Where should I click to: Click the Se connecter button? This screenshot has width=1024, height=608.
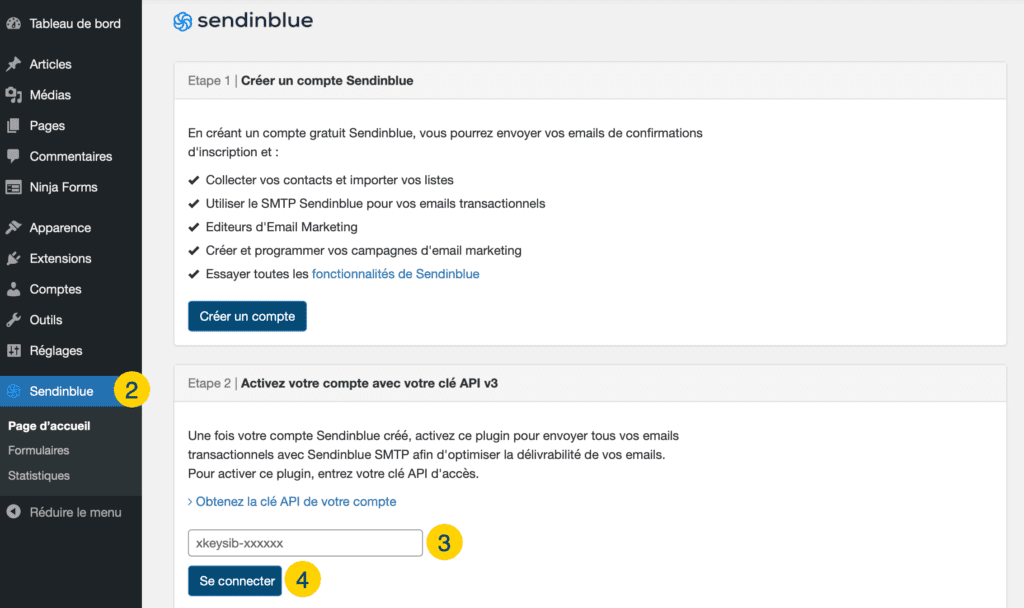[x=235, y=581]
